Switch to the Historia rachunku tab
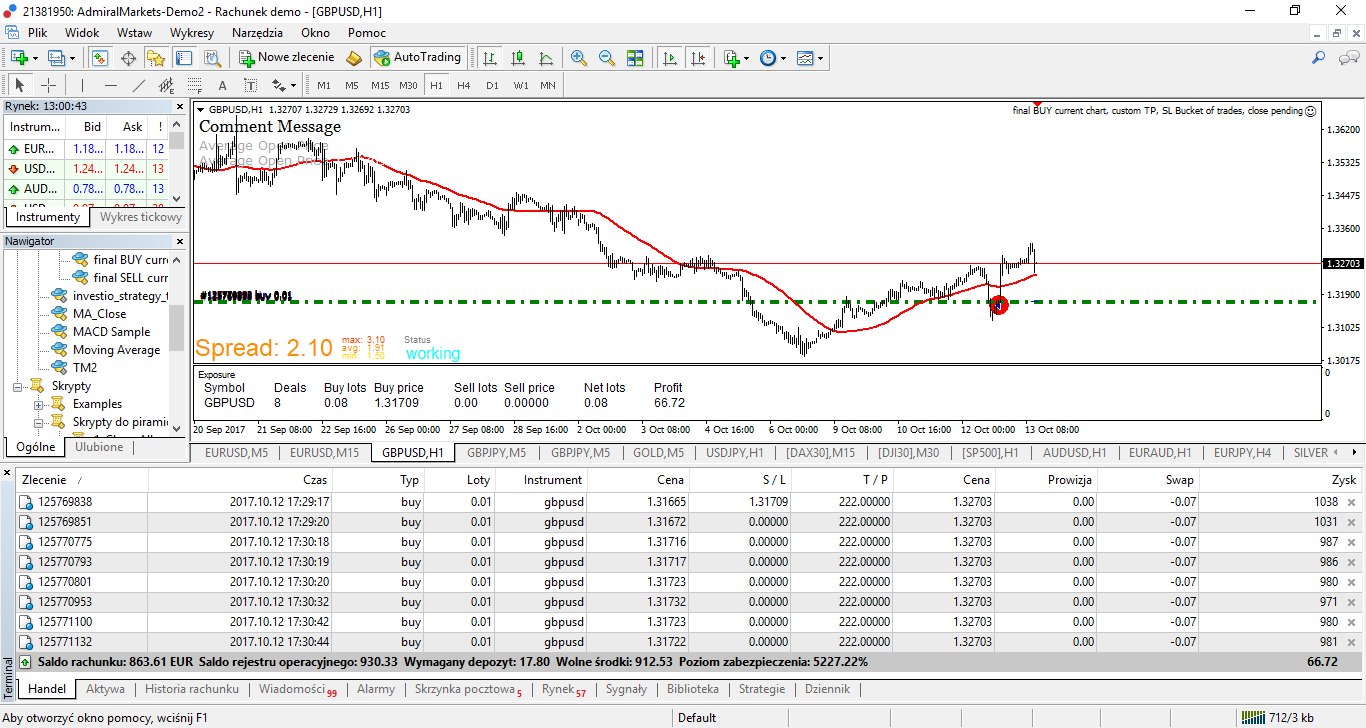Image resolution: width=1366 pixels, height=728 pixels. click(x=192, y=689)
